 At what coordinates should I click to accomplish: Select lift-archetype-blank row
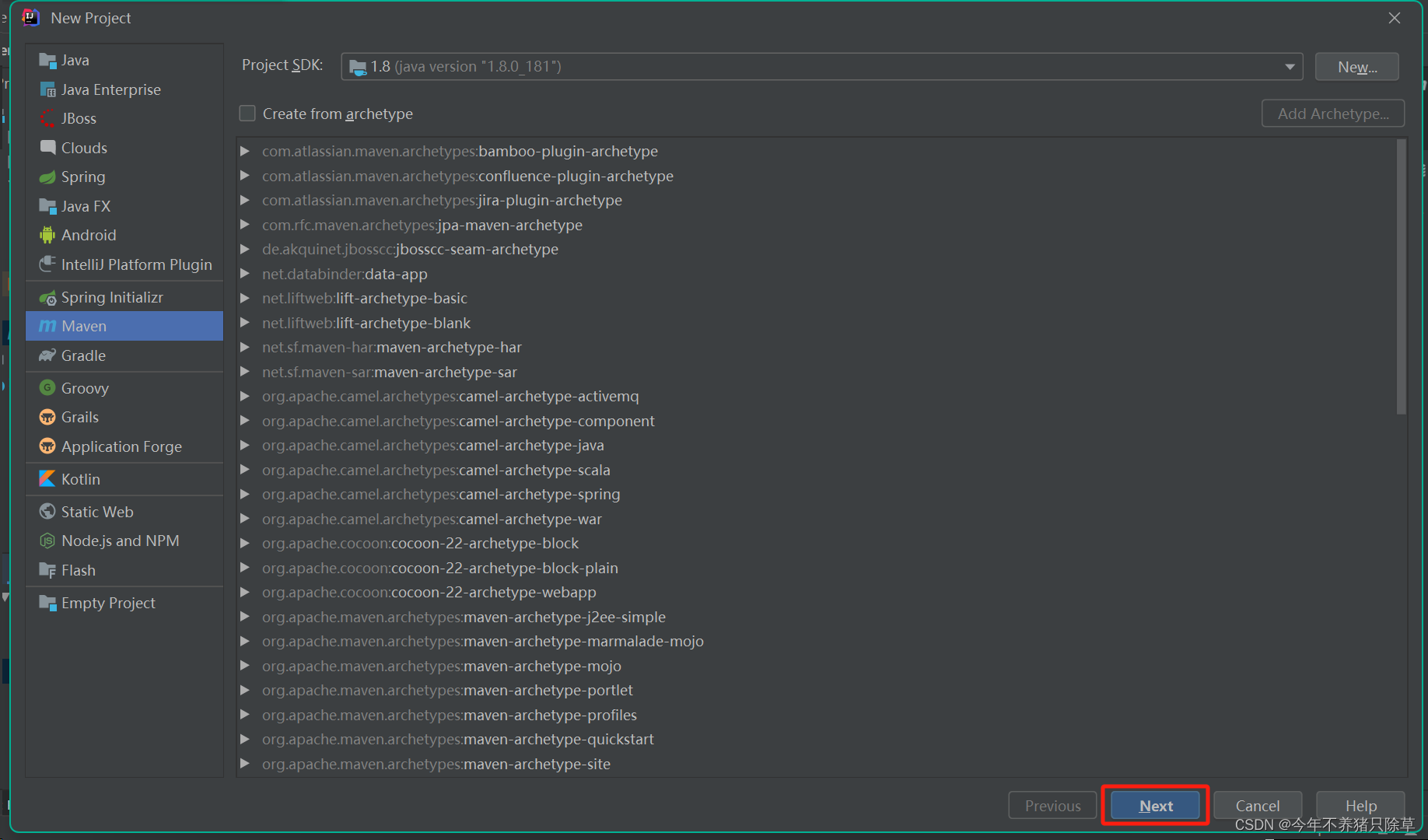[817, 323]
